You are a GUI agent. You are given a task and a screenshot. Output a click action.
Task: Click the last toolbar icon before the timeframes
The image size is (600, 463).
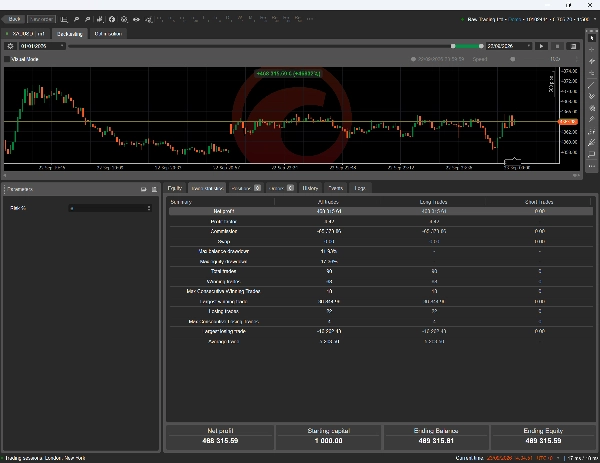pos(148,19)
